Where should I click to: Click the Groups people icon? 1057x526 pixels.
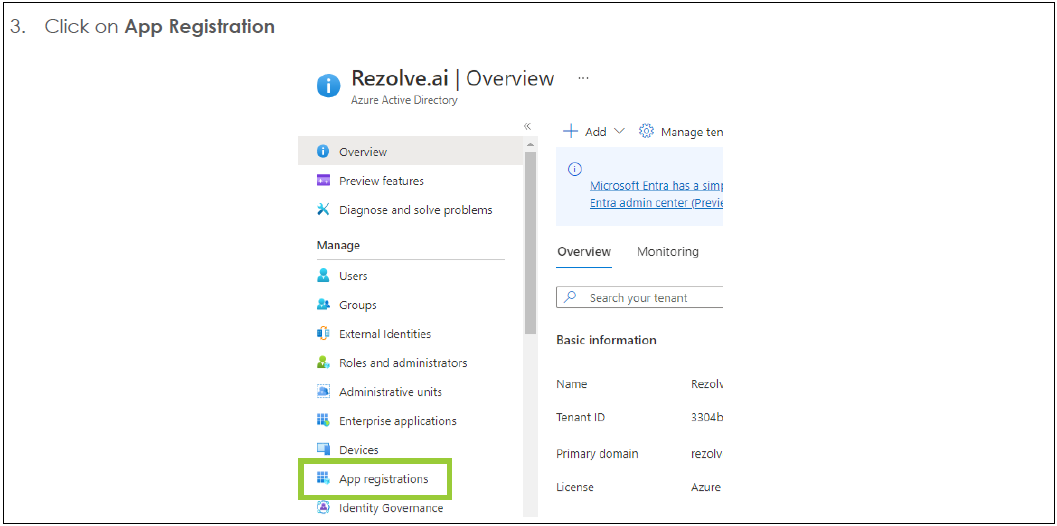(323, 305)
